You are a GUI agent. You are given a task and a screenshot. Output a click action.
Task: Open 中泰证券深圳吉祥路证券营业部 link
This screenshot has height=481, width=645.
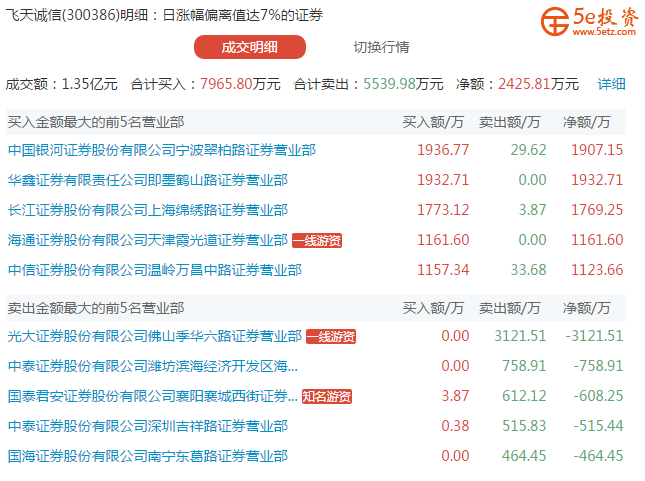pos(148,426)
